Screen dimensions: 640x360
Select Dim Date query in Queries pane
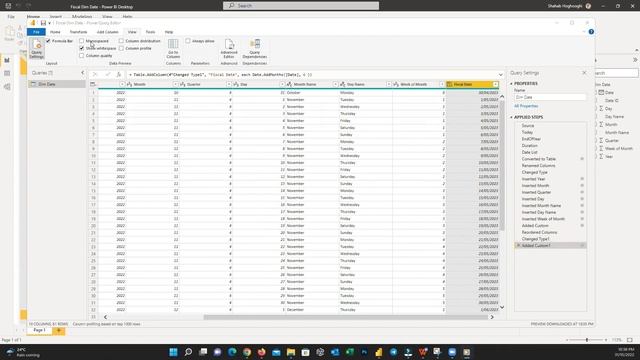click(57, 84)
